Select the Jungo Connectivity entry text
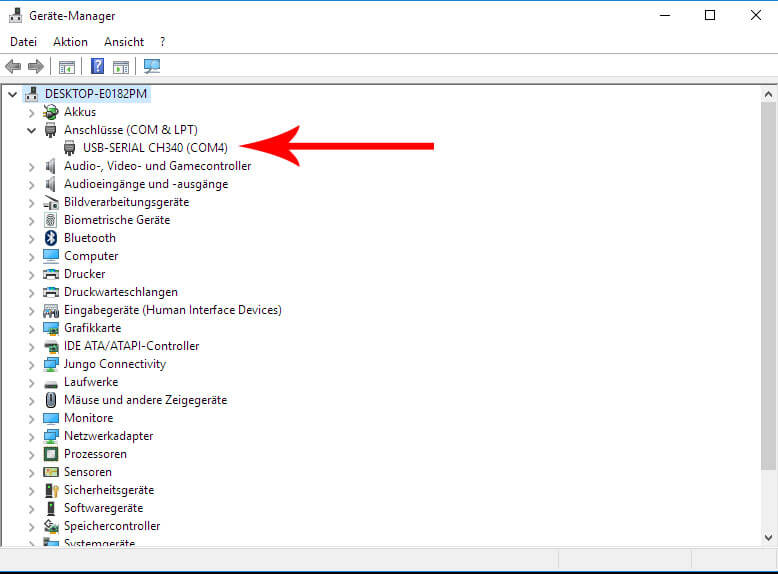 (x=115, y=364)
